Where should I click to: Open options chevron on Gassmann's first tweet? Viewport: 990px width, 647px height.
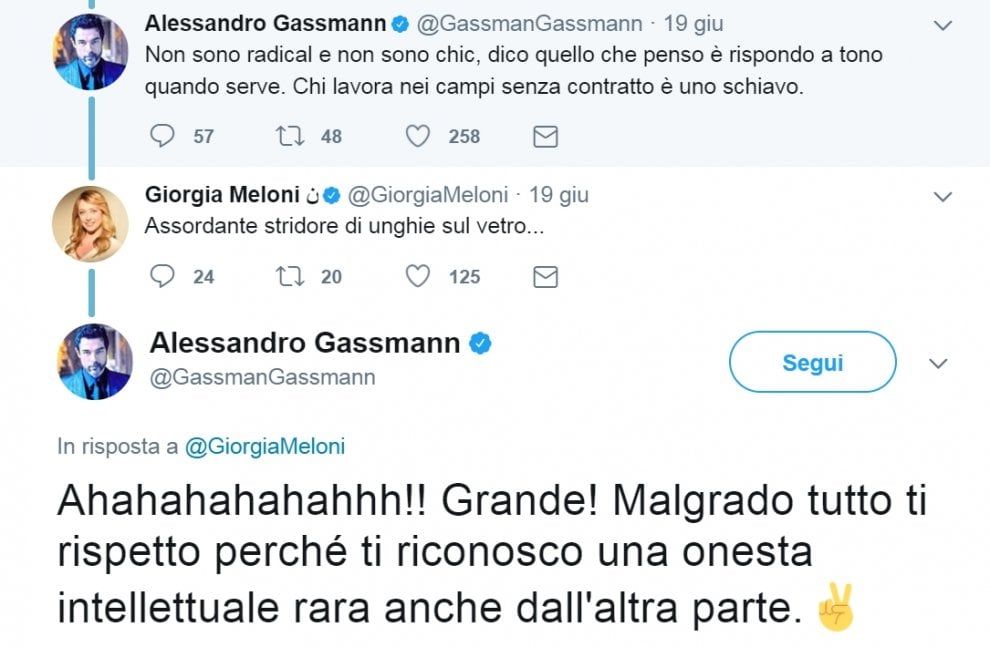[x=943, y=25]
